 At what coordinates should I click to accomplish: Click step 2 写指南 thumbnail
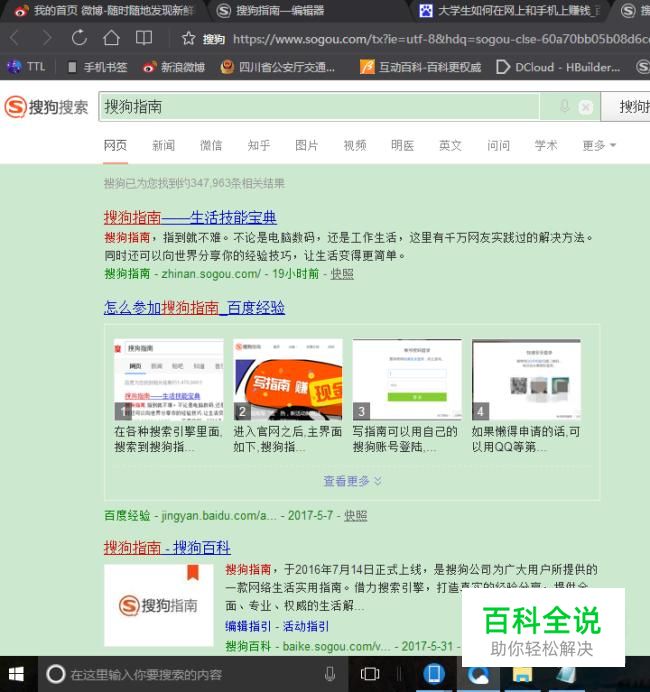[288, 380]
